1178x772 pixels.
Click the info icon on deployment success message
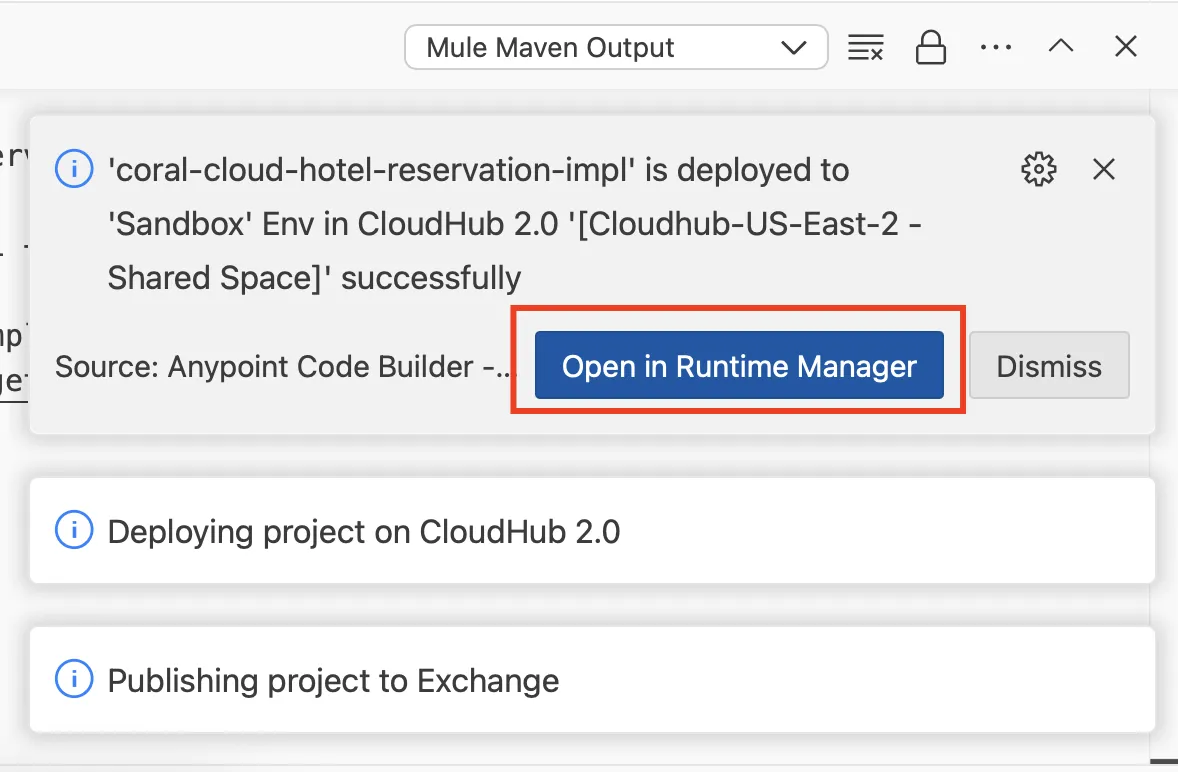pos(74,170)
